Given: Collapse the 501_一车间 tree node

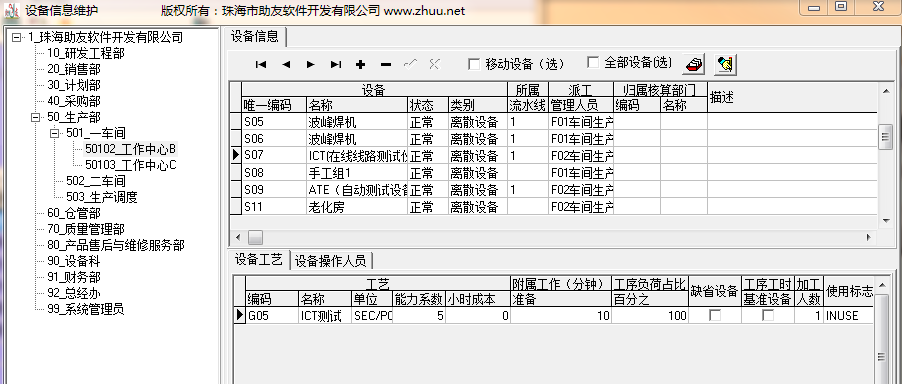Looking at the screenshot, I should 55,133.
